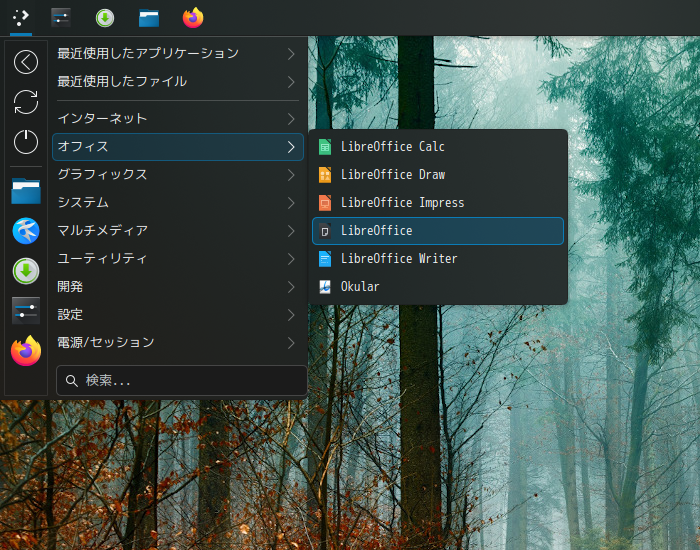Click the Okular document viewer icon

[325, 287]
